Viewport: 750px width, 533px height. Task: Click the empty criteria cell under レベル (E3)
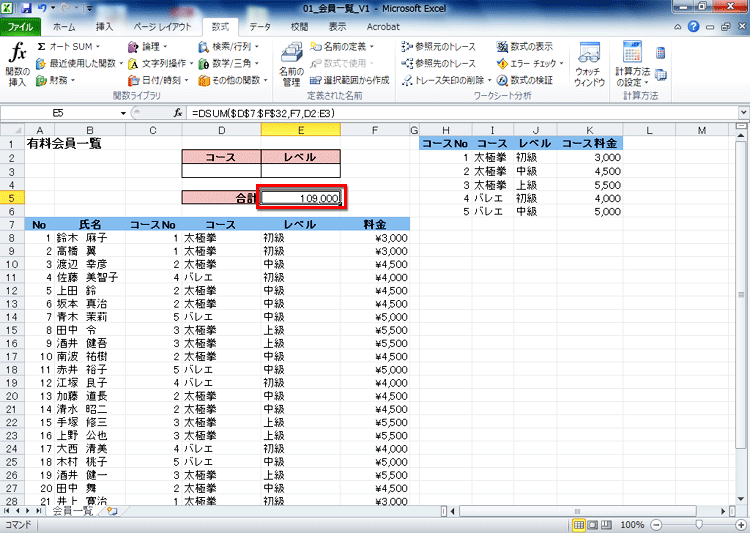(300, 171)
